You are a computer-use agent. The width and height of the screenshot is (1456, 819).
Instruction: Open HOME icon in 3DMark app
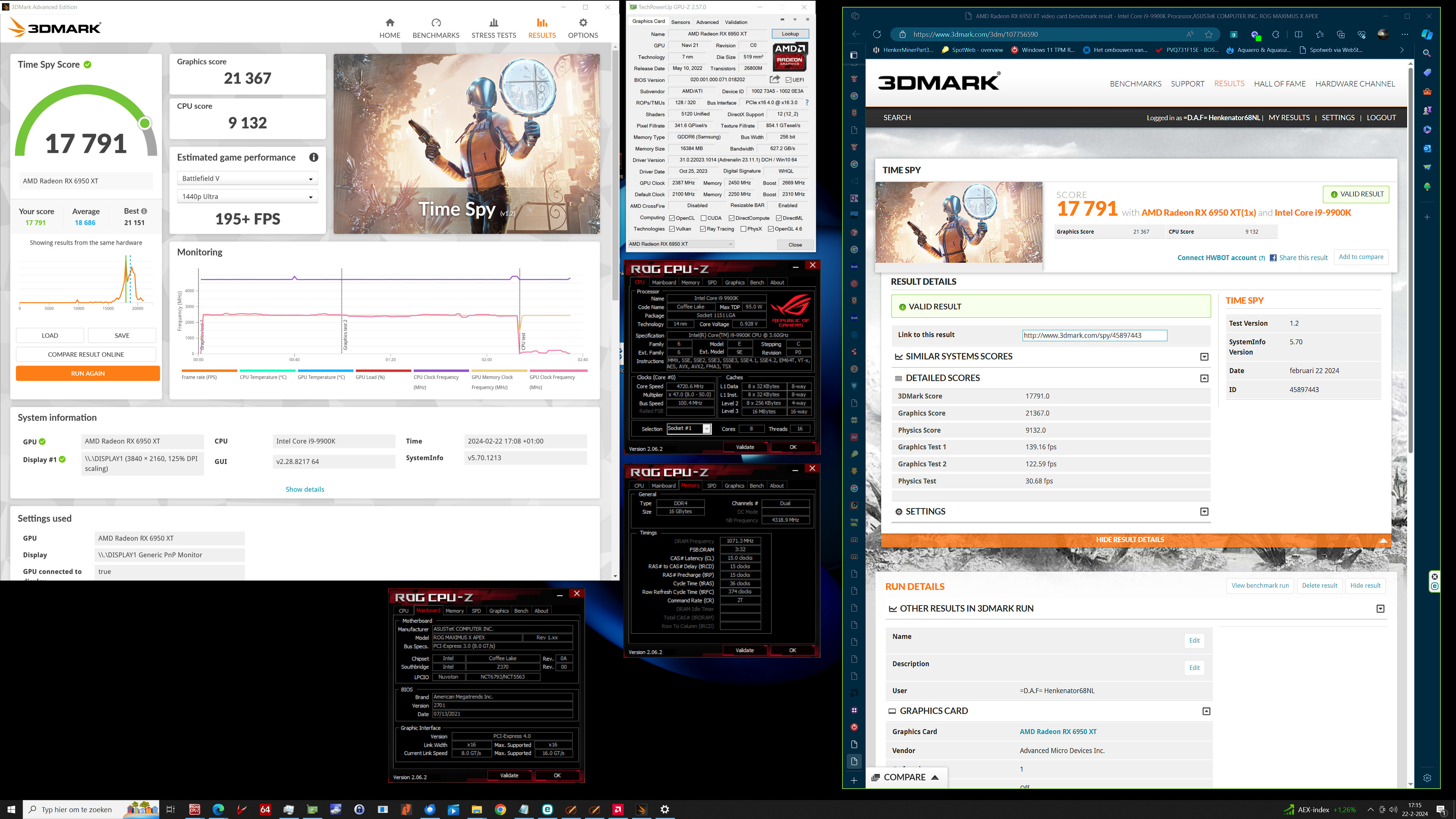[x=389, y=23]
